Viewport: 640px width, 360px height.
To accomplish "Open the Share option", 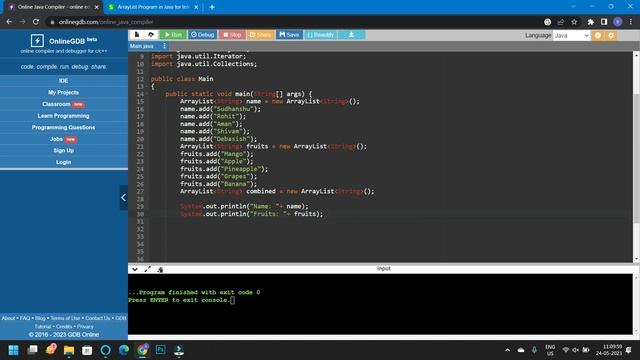I will (260, 35).
